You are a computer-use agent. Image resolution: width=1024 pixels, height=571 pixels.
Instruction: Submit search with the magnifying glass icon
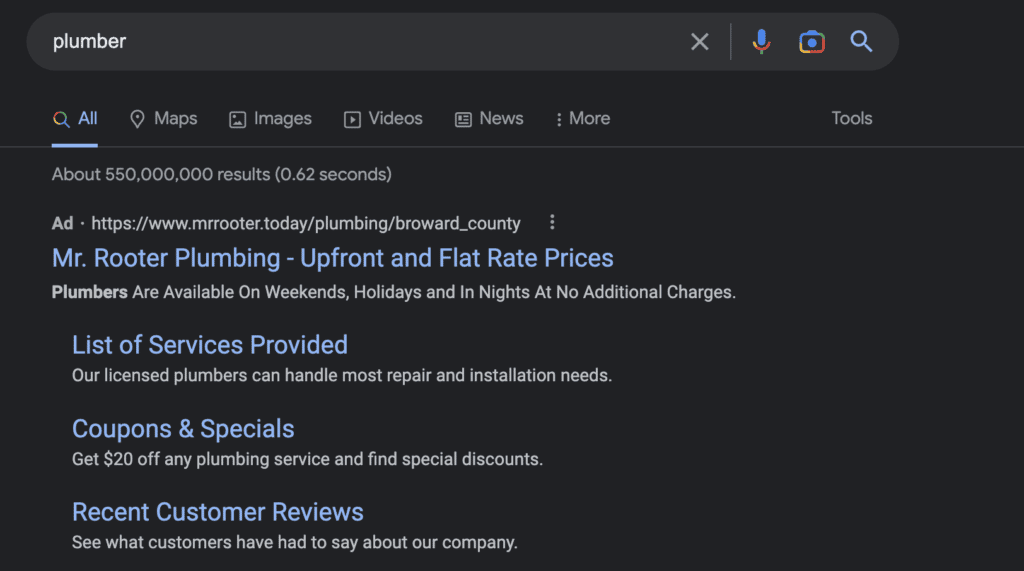[x=861, y=41]
